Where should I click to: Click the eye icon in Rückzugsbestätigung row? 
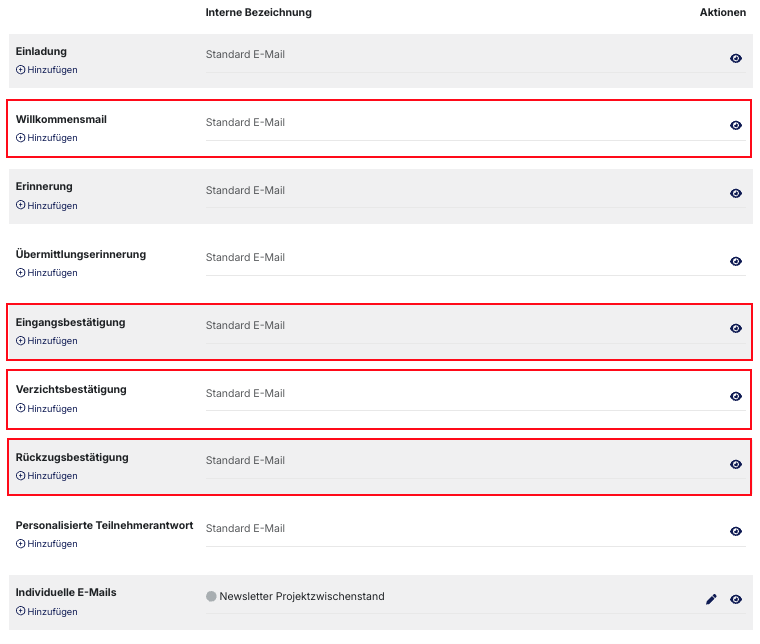tap(736, 464)
